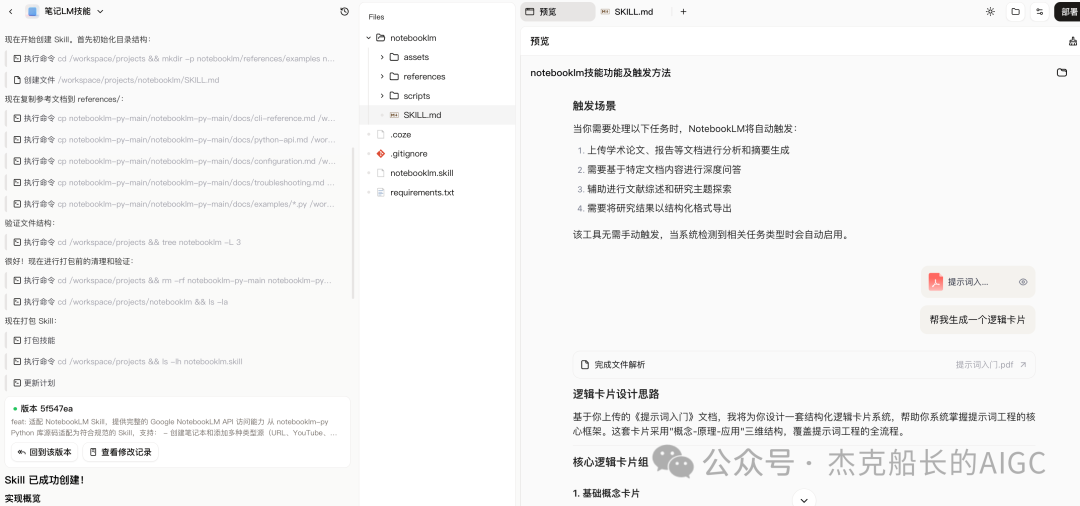
Task: Click the markdown icon in SKILL.md tab
Action: (605, 12)
